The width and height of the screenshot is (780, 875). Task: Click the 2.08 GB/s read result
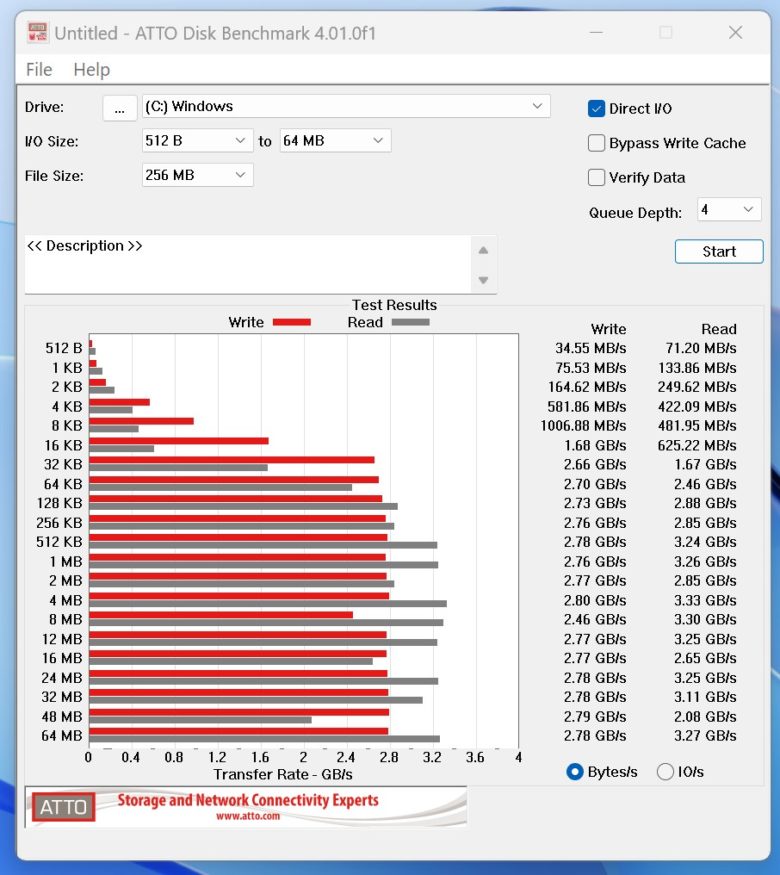705,717
